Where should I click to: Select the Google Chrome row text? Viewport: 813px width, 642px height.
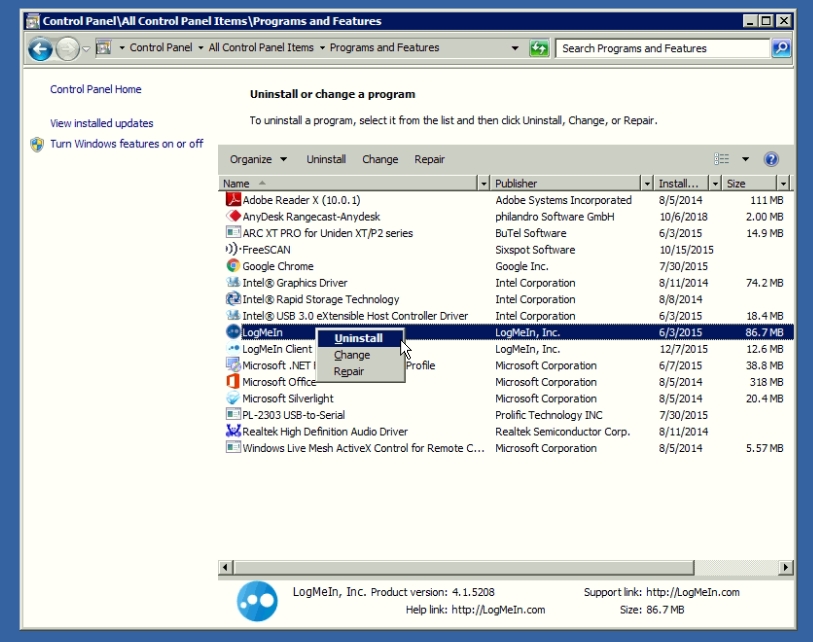(x=278, y=266)
